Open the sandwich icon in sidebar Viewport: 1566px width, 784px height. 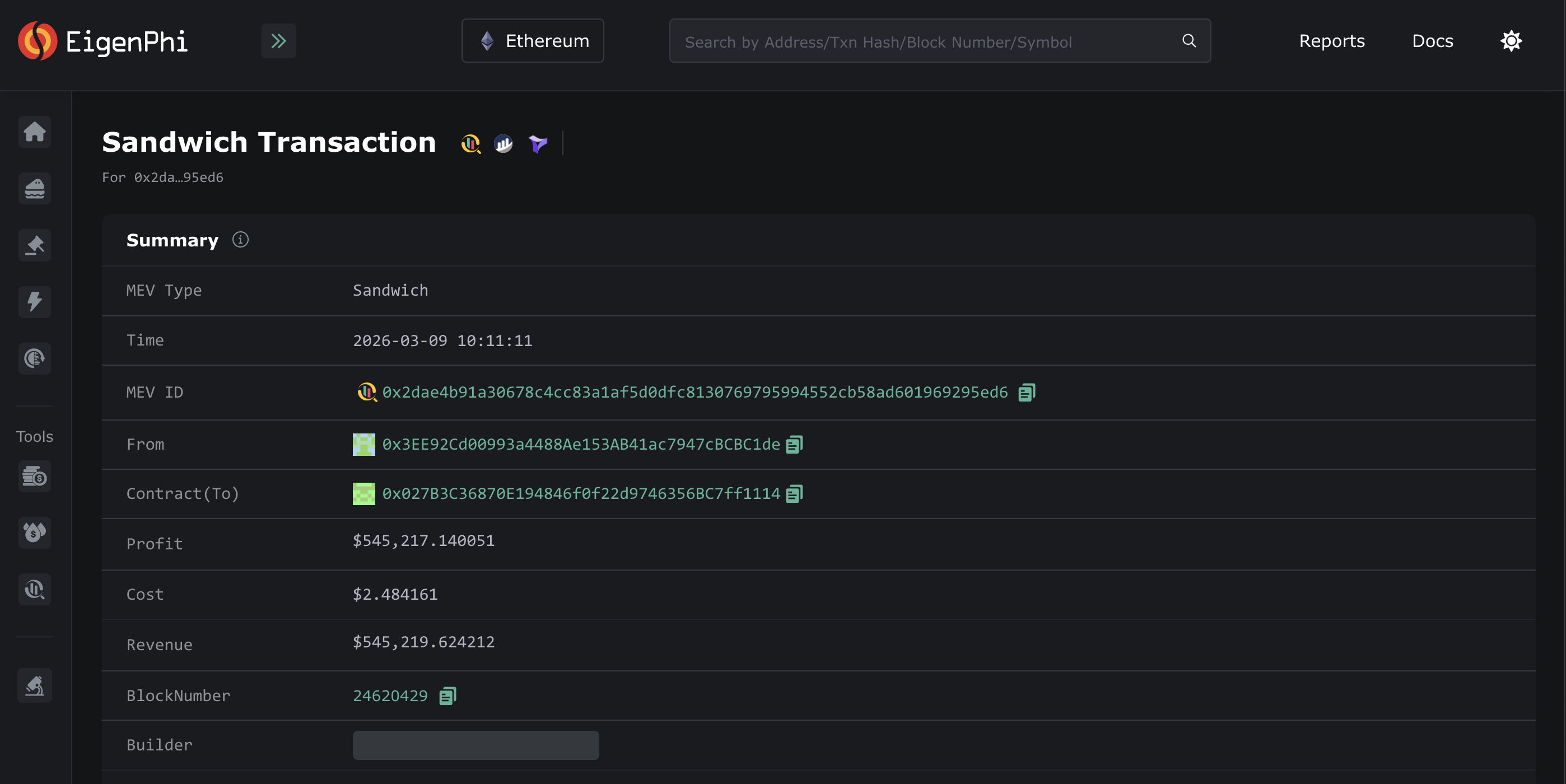35,188
